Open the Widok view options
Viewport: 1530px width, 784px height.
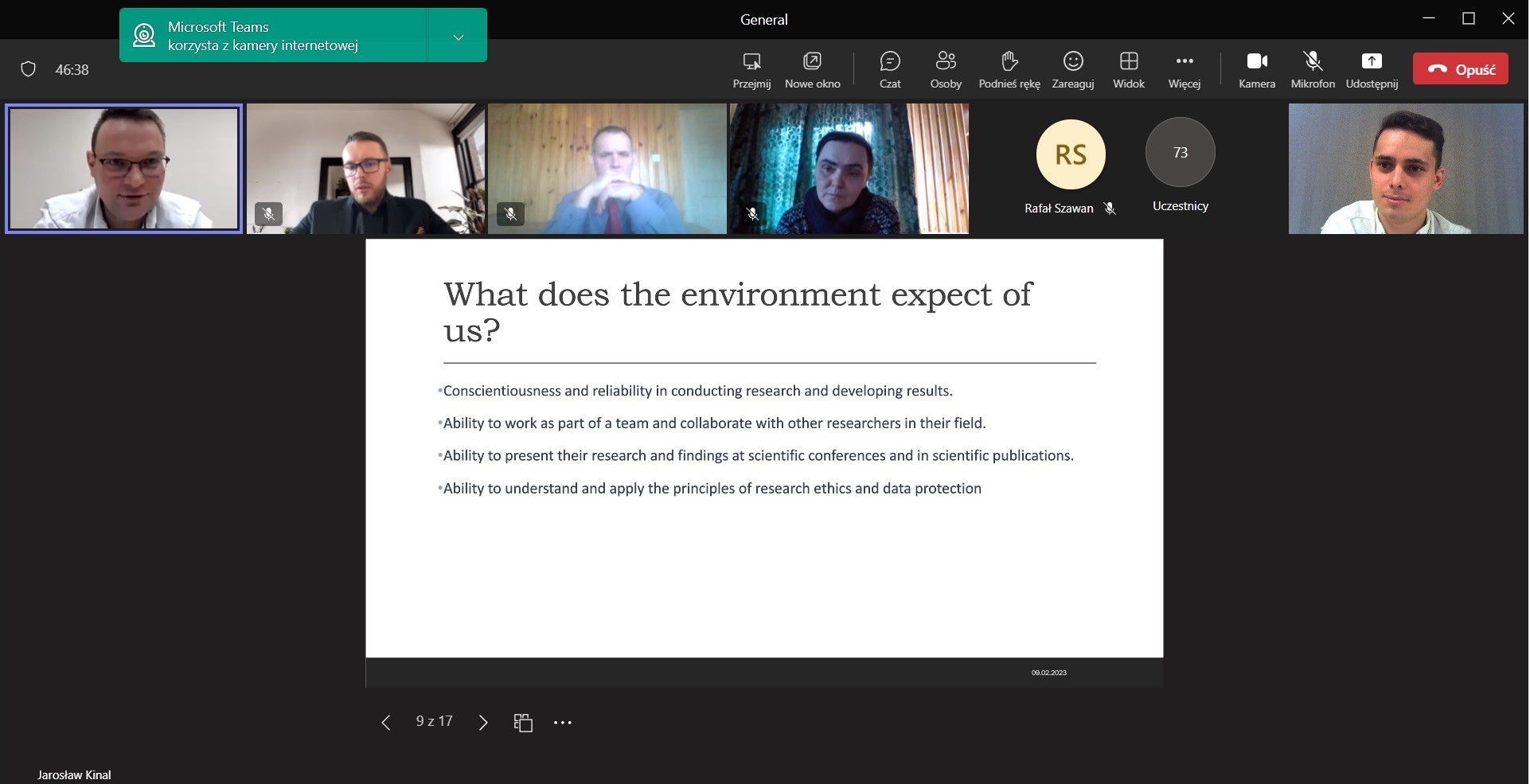(1128, 69)
